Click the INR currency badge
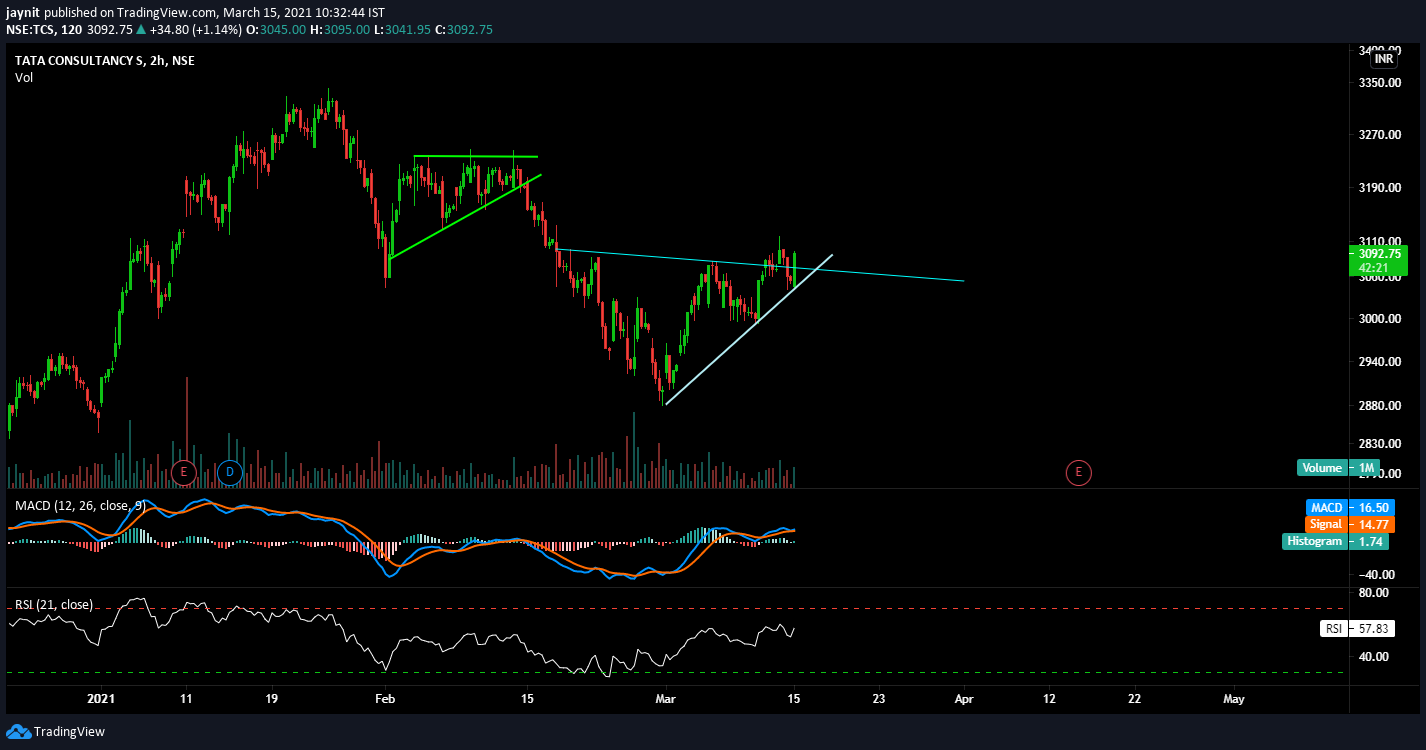1426x750 pixels. click(x=1384, y=59)
